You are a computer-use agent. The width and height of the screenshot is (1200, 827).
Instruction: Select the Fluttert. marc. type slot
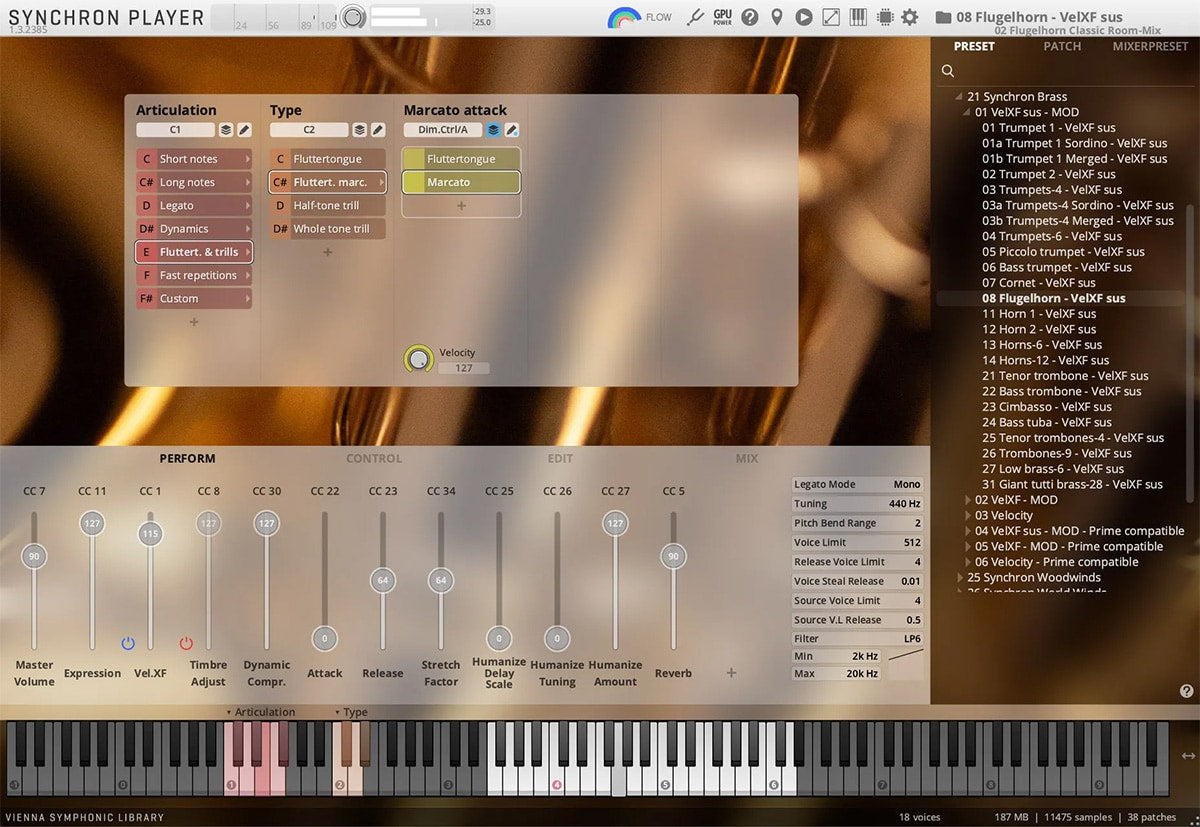[x=327, y=182]
